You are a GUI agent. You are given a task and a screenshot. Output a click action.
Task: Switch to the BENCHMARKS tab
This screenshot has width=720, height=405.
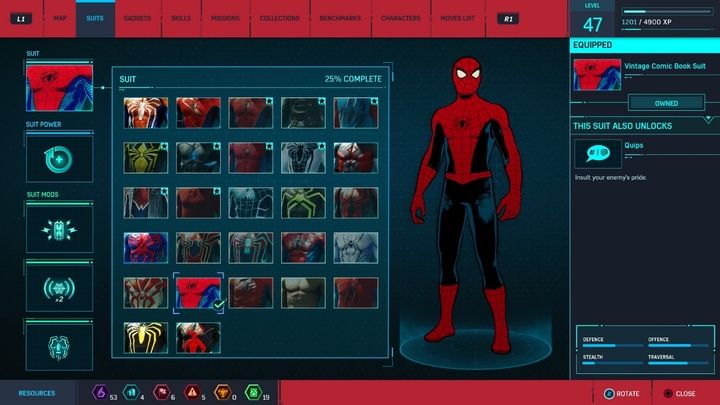340,18
